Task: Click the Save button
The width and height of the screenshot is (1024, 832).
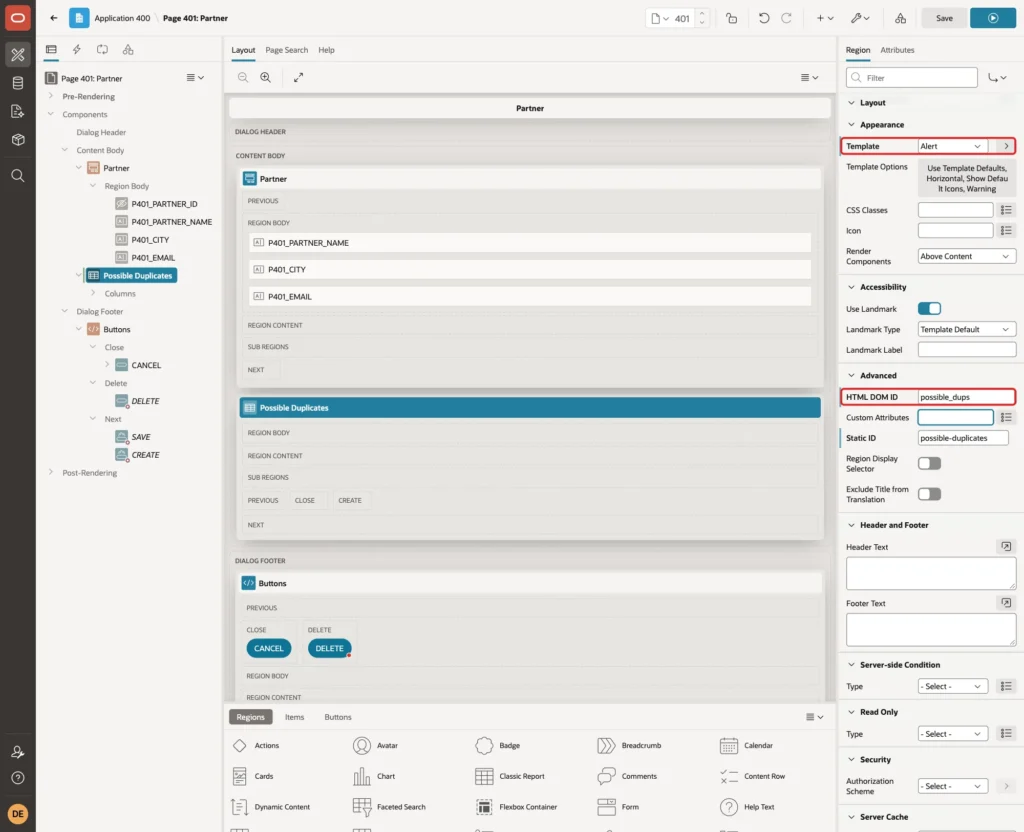Action: tap(944, 18)
